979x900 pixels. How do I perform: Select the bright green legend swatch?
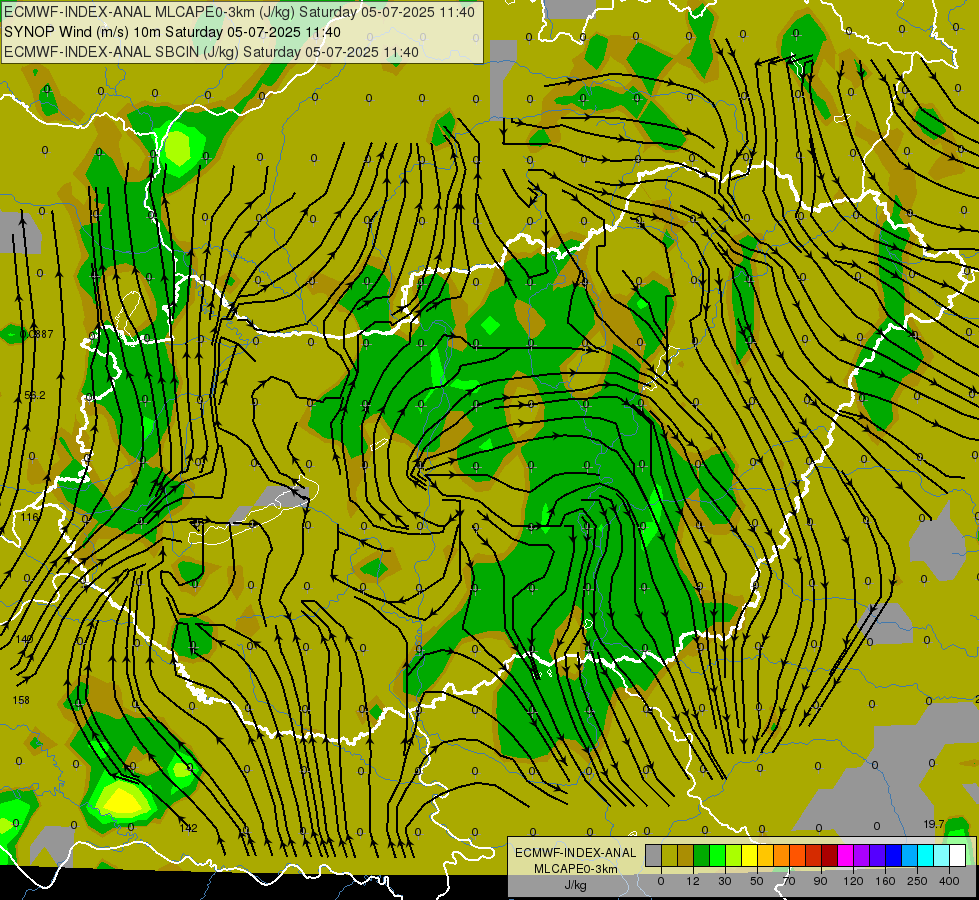point(718,855)
